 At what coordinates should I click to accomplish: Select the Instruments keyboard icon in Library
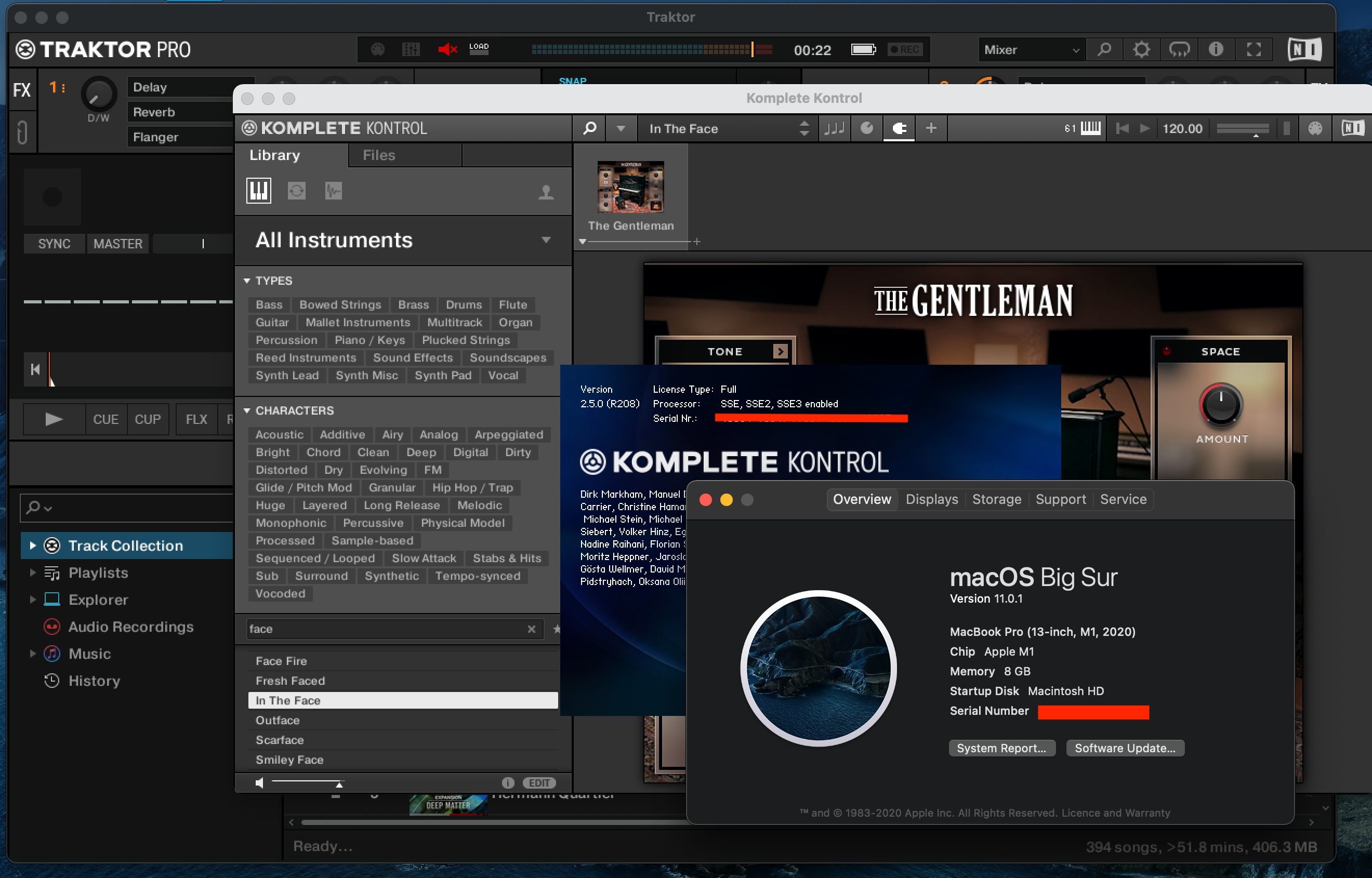[258, 191]
